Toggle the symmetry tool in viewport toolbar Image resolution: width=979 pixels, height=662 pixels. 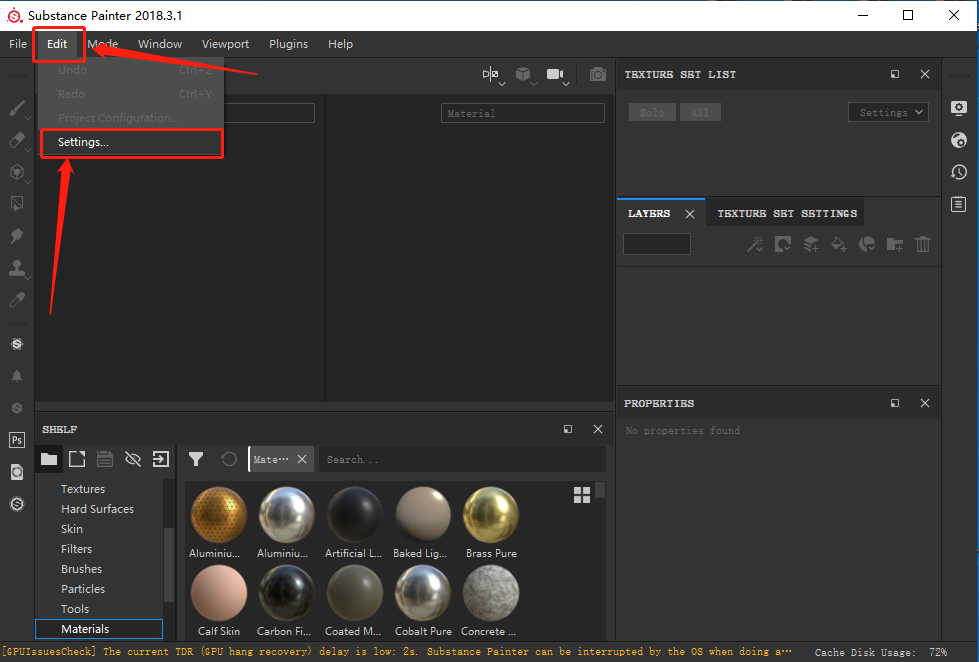click(x=491, y=74)
